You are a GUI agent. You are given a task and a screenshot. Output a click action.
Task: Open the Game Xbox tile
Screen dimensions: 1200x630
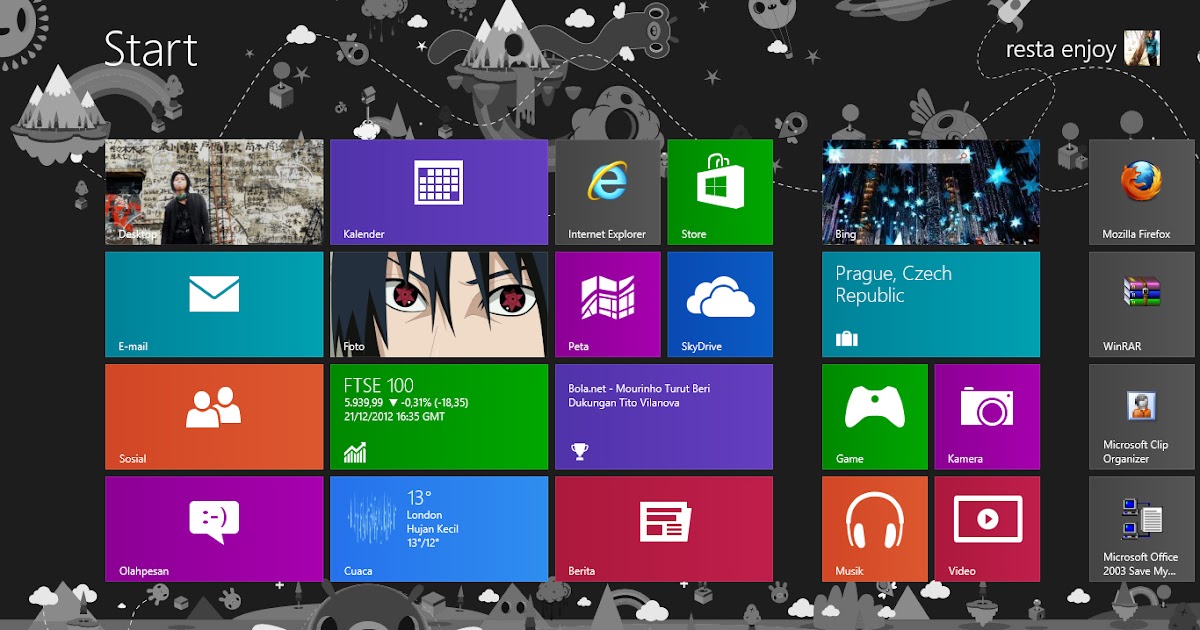point(875,417)
